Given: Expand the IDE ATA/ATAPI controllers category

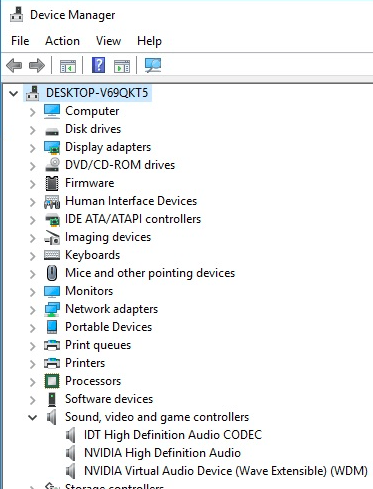Looking at the screenshot, I should (32, 220).
